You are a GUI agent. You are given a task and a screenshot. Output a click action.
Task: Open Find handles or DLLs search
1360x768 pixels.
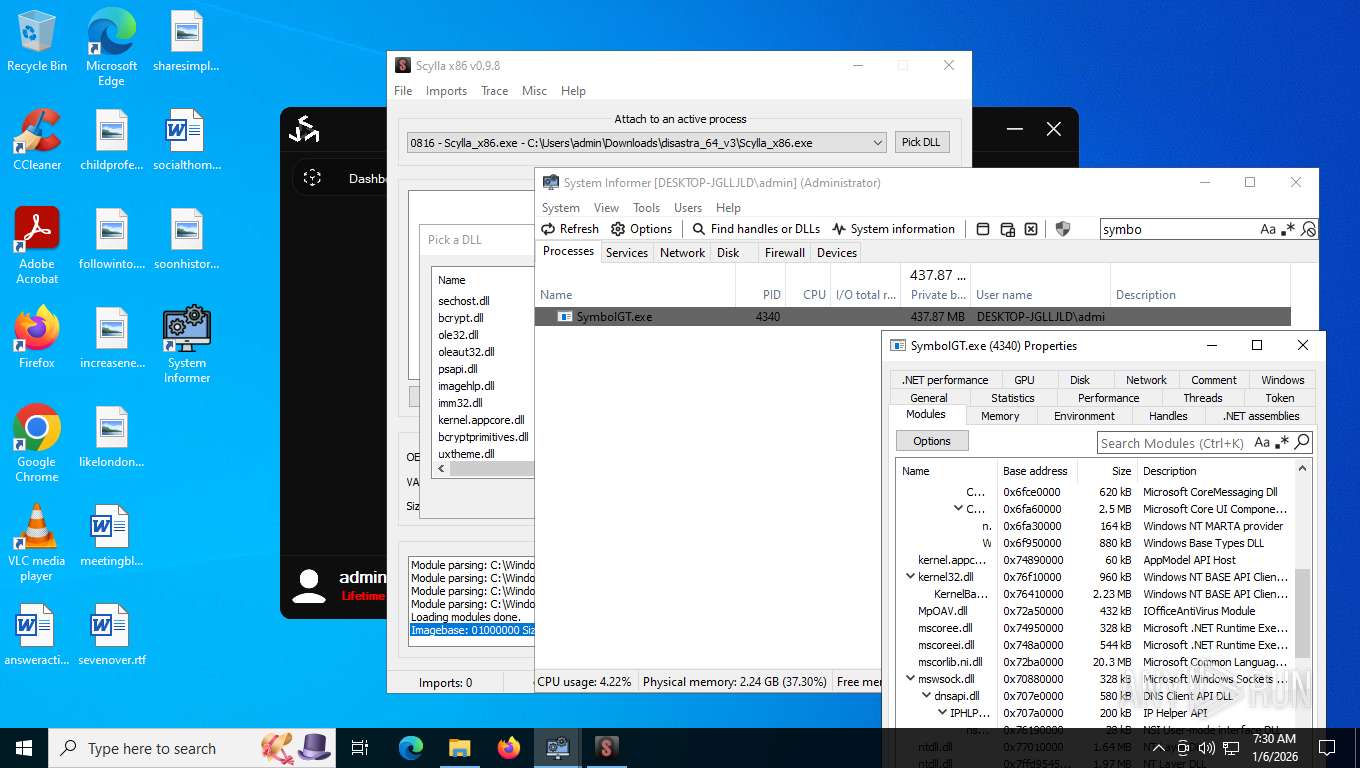point(756,229)
